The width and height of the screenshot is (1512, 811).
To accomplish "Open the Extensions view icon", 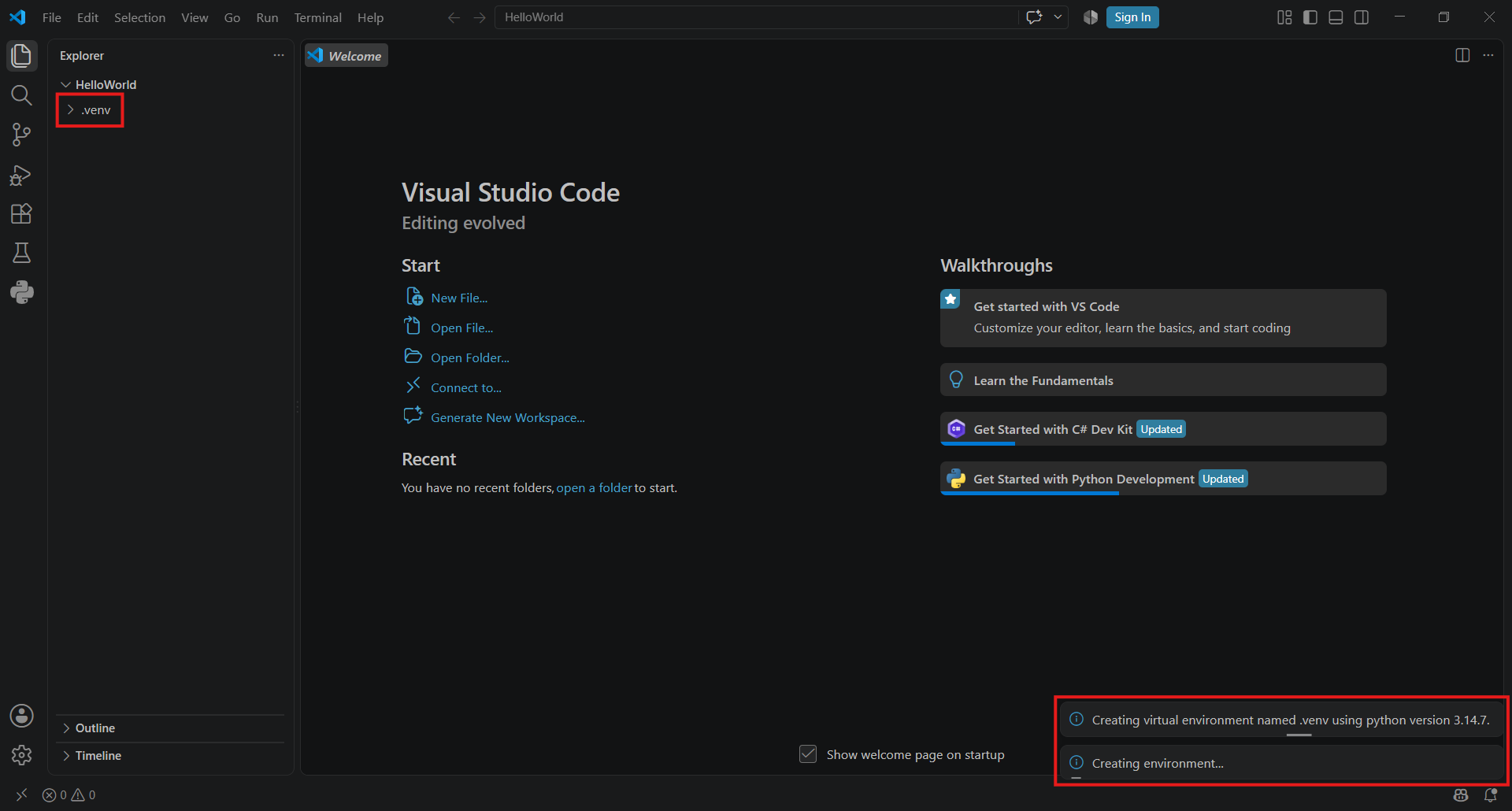I will pos(21,213).
